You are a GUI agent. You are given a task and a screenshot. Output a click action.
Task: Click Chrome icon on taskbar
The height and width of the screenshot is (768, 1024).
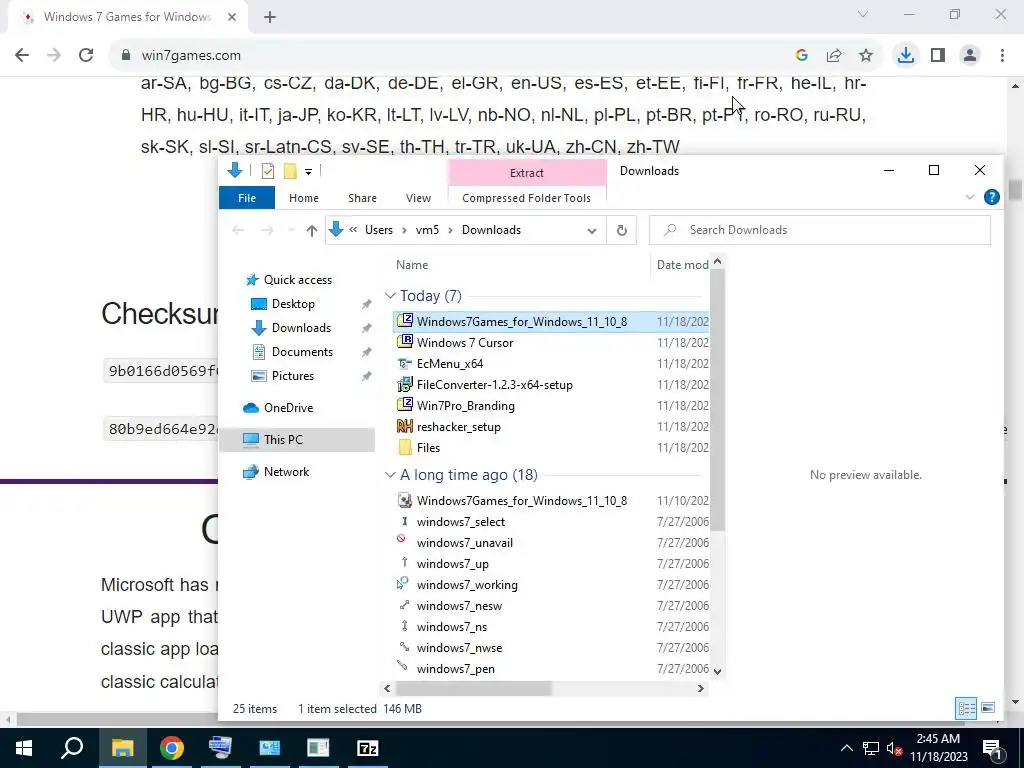[172, 748]
